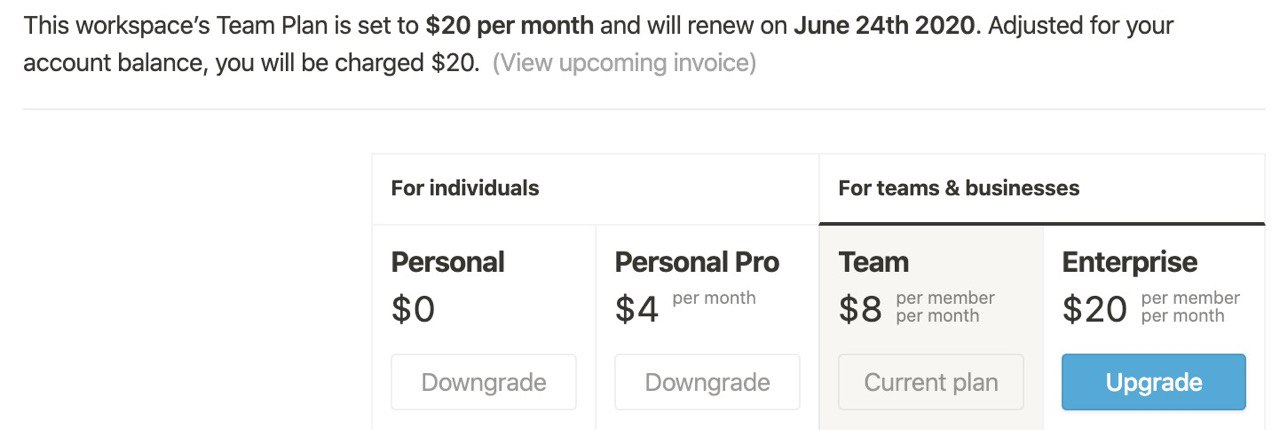Viewport: 1280px width, 430px height.
Task: Open the View upcoming invoice link
Action: (624, 64)
